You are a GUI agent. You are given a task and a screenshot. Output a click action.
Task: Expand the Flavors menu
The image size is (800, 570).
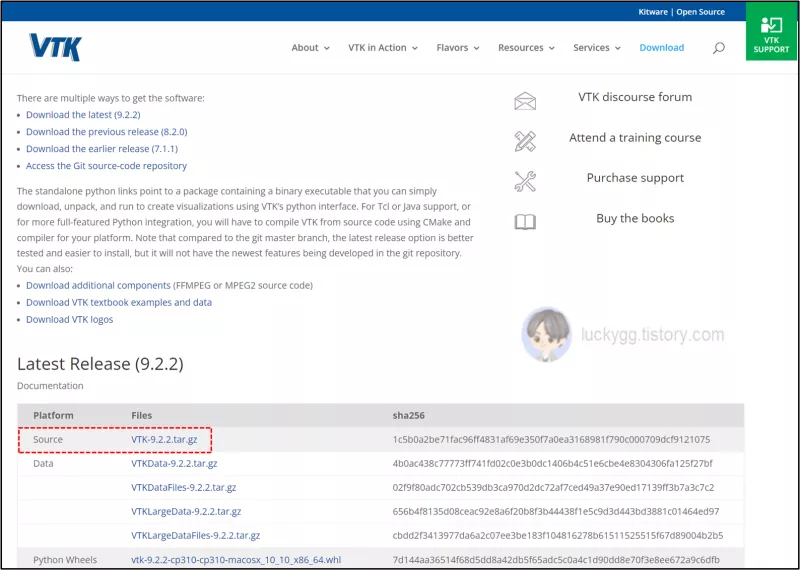(x=458, y=47)
